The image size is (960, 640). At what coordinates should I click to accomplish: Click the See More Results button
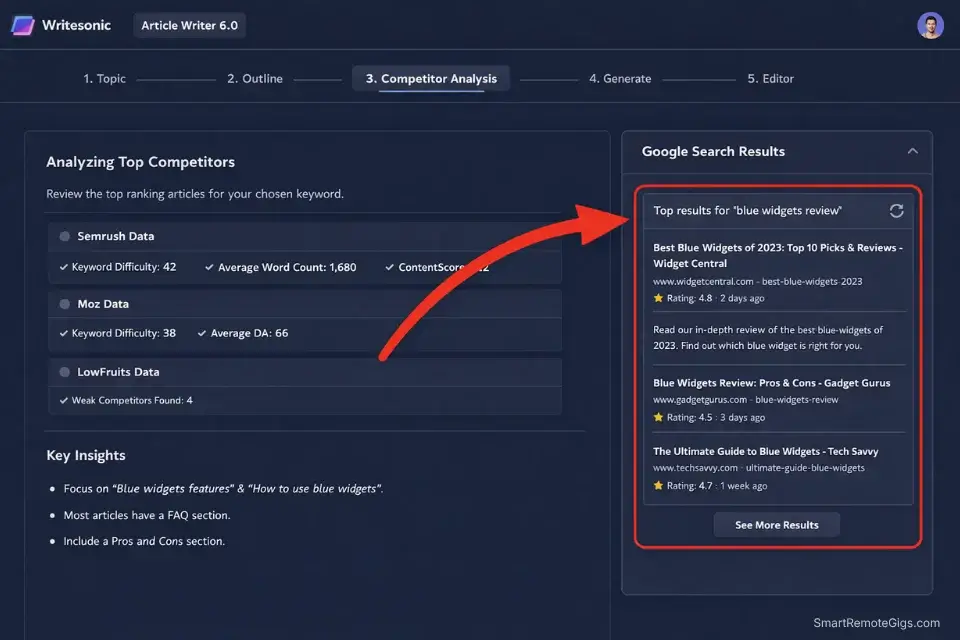point(776,524)
